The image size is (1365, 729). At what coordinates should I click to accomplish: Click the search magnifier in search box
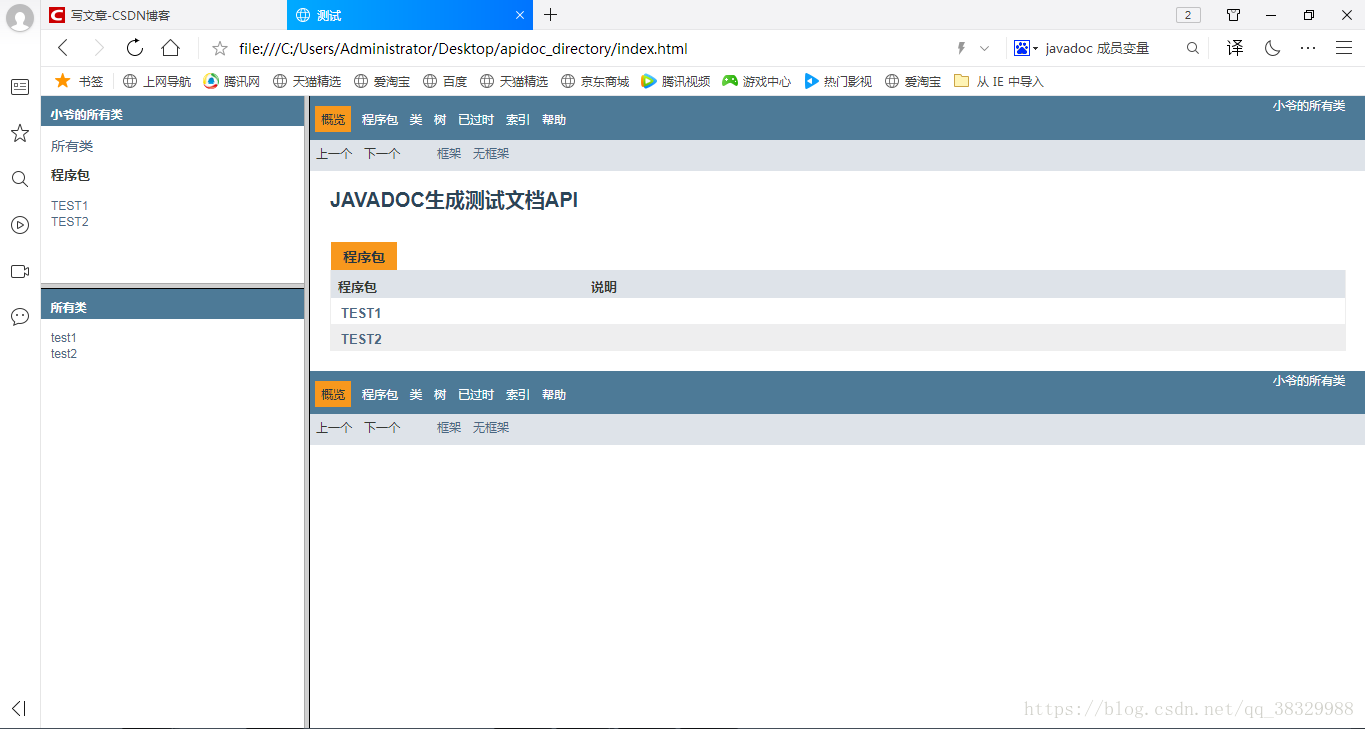click(x=1193, y=48)
